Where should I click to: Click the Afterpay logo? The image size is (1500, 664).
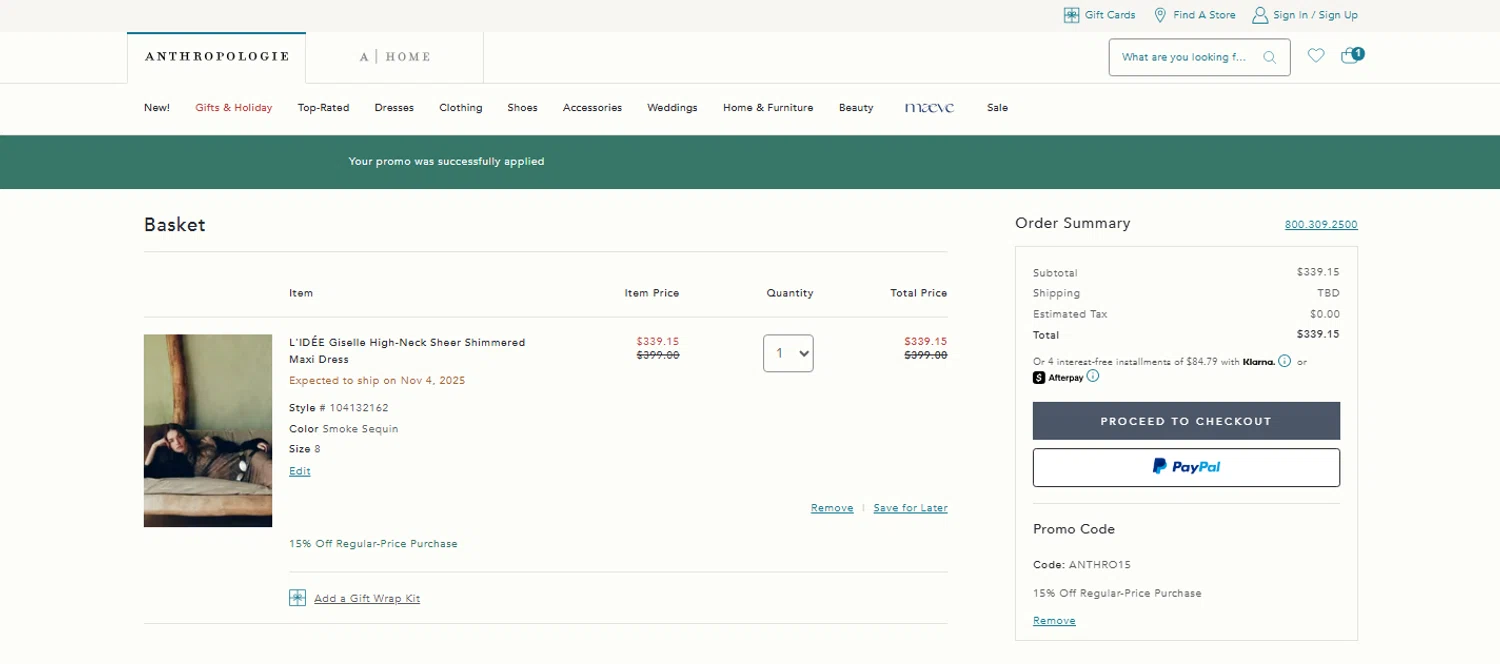pos(1058,377)
